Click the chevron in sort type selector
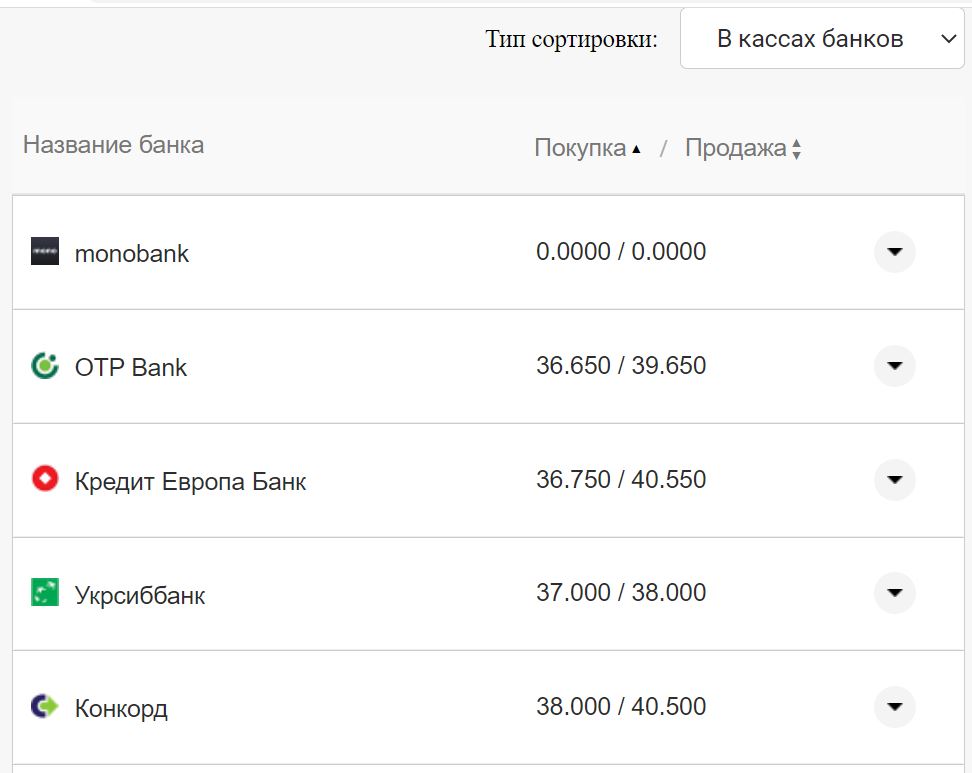The width and height of the screenshot is (972, 773). pyautogui.click(x=947, y=38)
